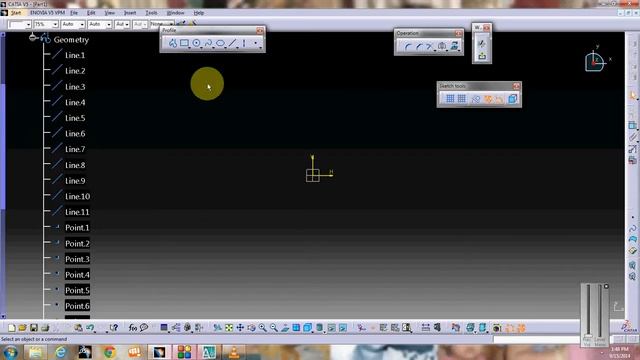Viewport: 640px width, 360px height.
Task: Click the Pan icon in view toolbar
Action: tap(240, 328)
